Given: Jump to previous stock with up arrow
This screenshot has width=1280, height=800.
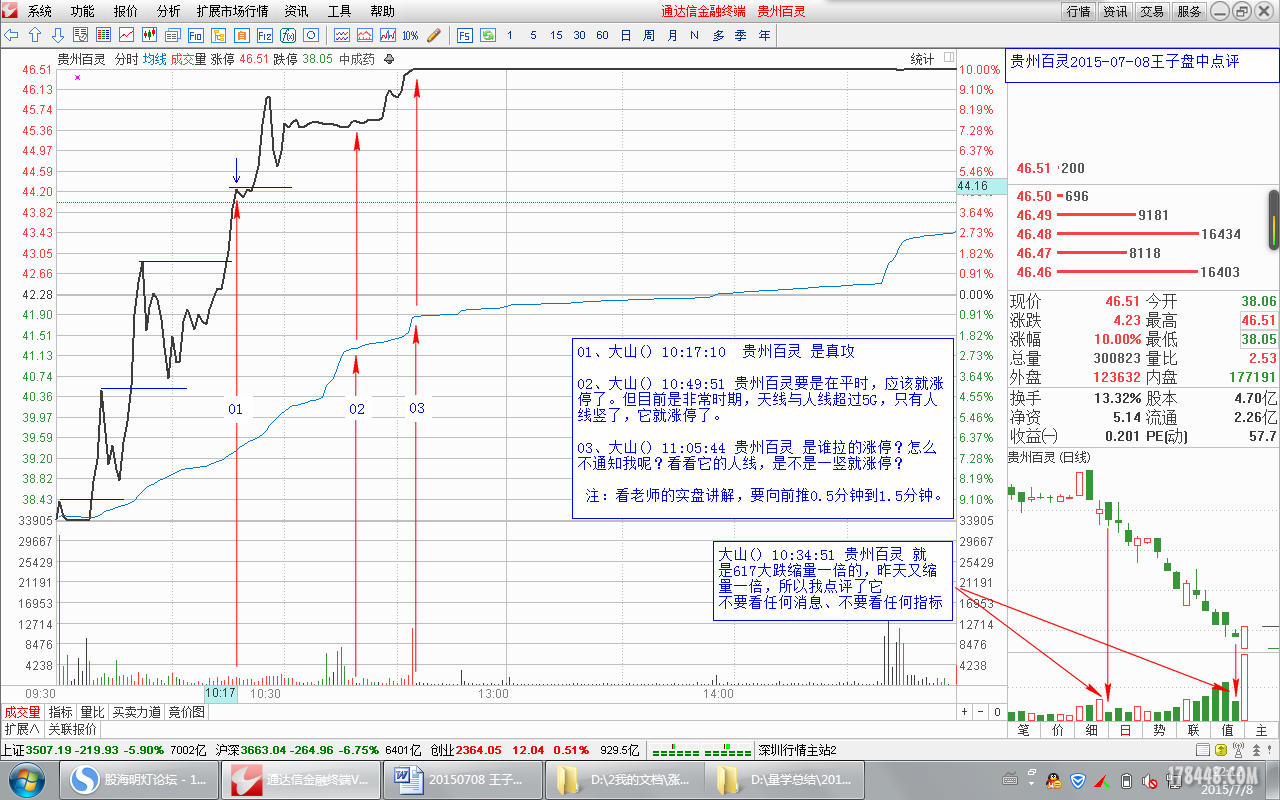Looking at the screenshot, I should point(34,35).
